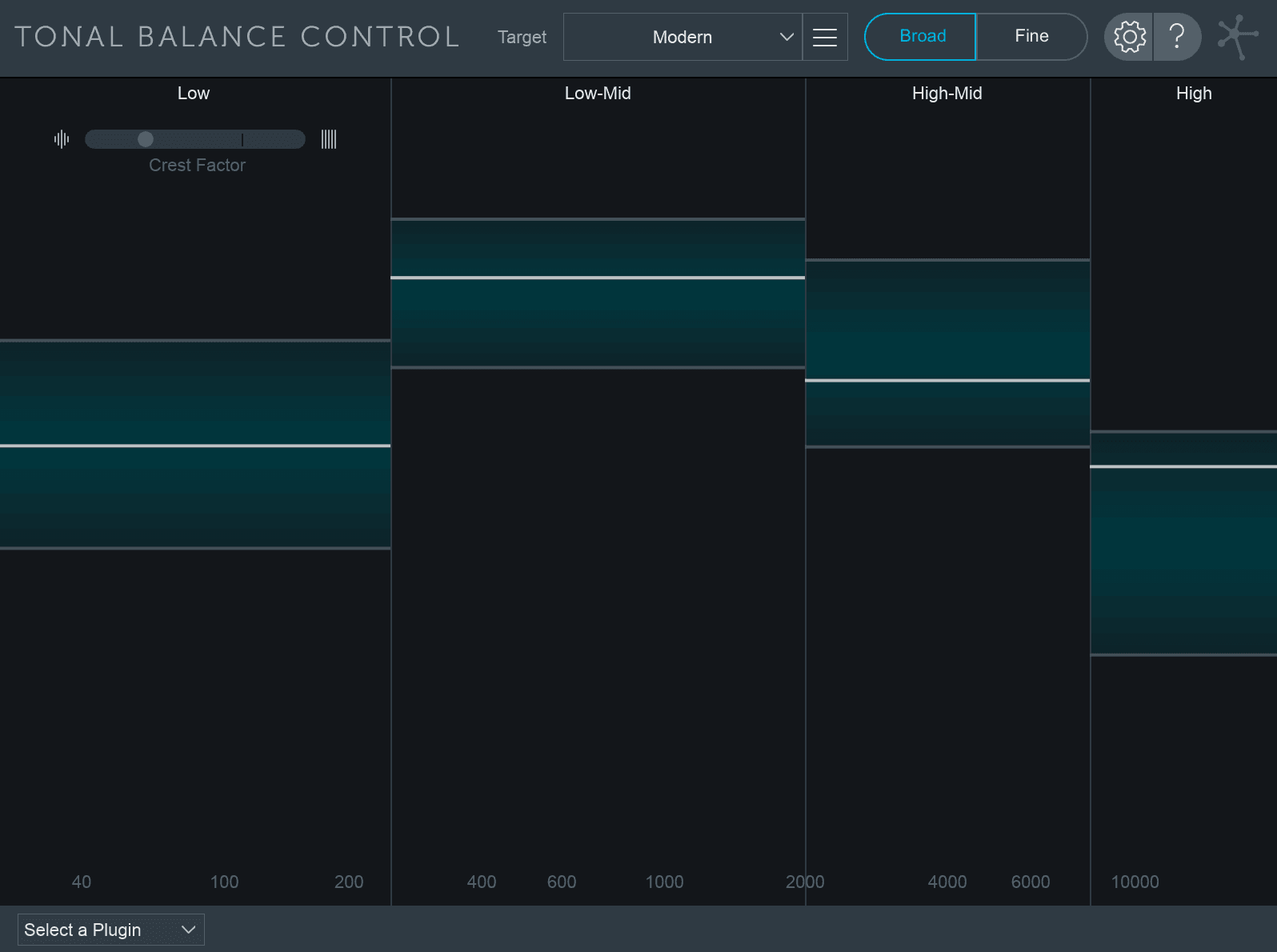
Task: Click the high crest factor bars icon
Action: tap(329, 139)
